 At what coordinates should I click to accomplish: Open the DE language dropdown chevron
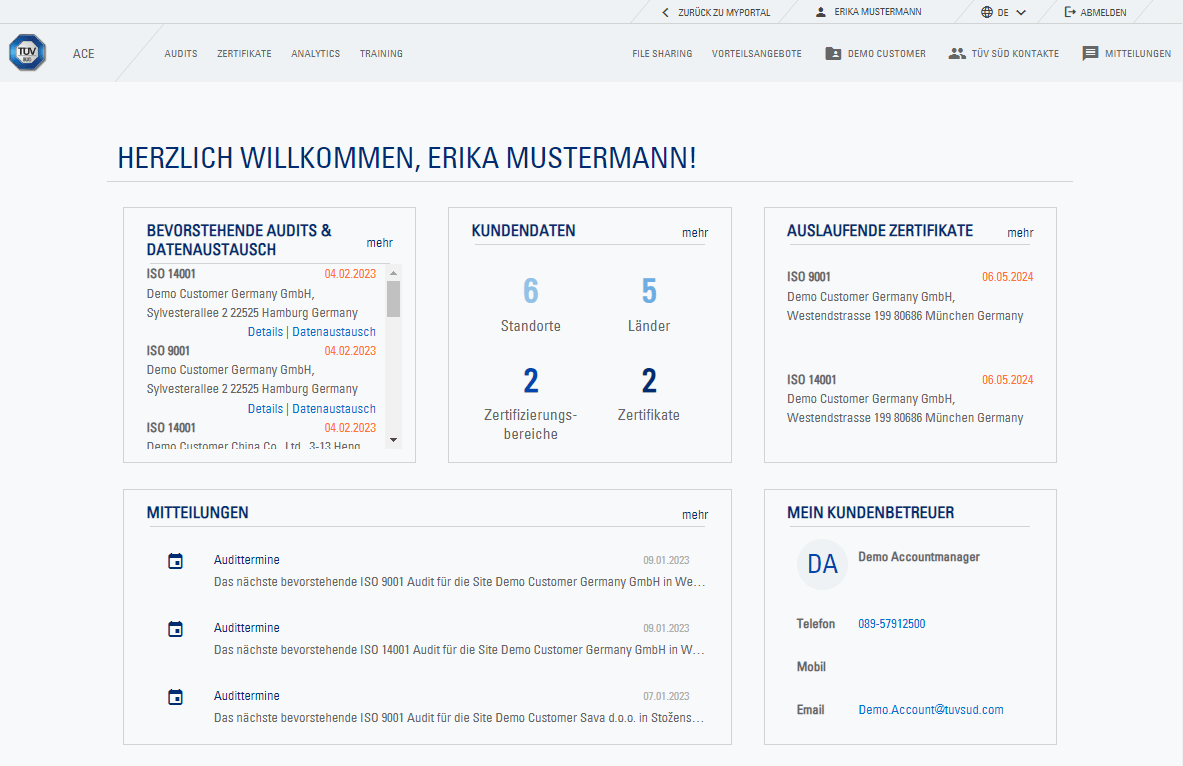pos(1021,13)
